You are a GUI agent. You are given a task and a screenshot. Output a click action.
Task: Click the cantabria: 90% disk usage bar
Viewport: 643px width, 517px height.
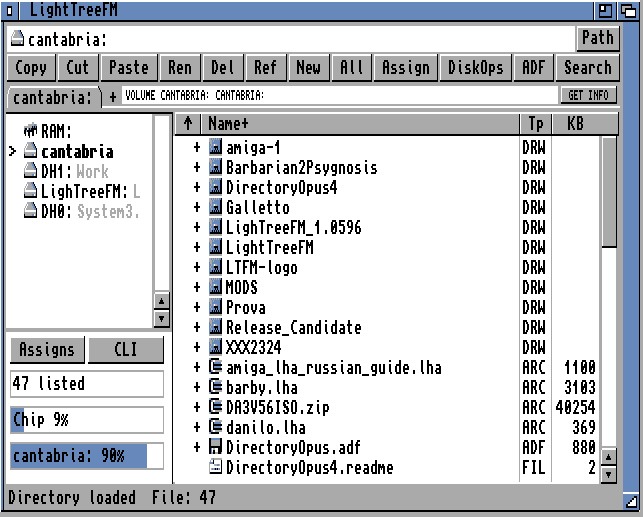[87, 456]
